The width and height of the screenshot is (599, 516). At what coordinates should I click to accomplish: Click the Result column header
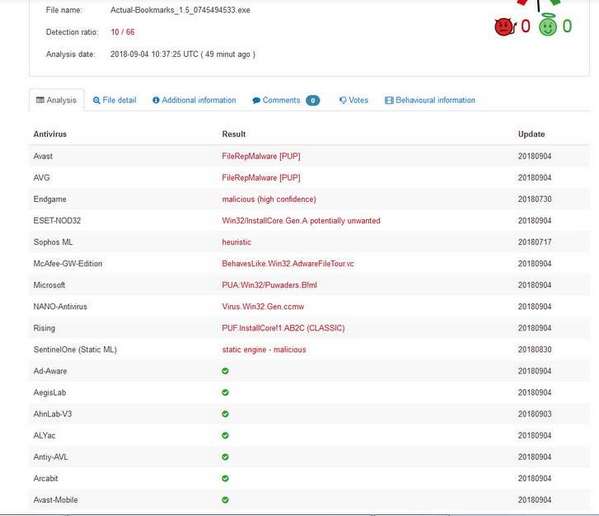234,134
